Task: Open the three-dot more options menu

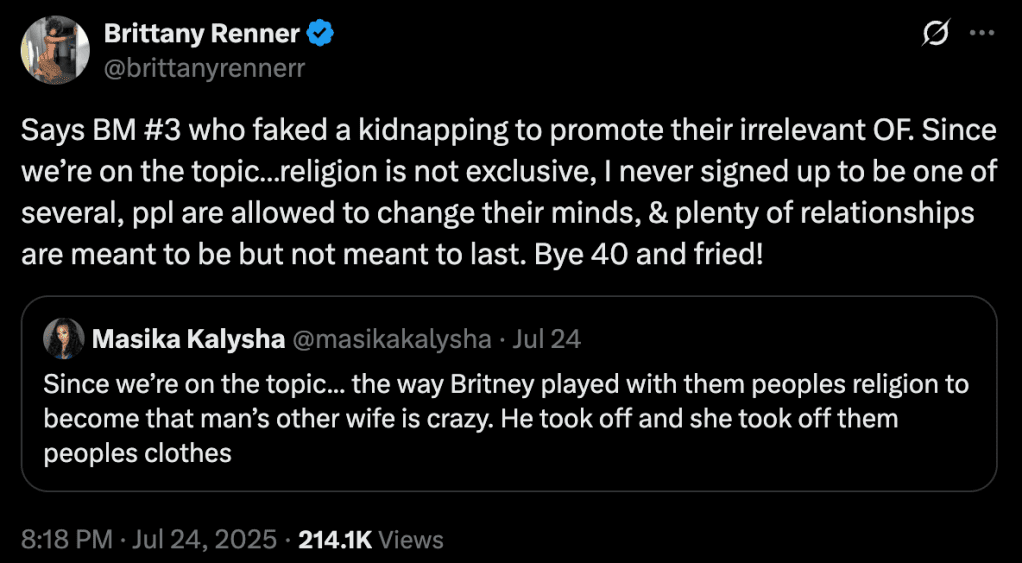Action: click(980, 33)
